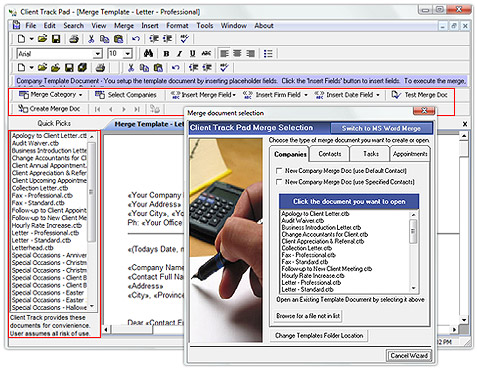Apply strikethrough with the ABC icon
477x368 pixels.
tap(206, 53)
